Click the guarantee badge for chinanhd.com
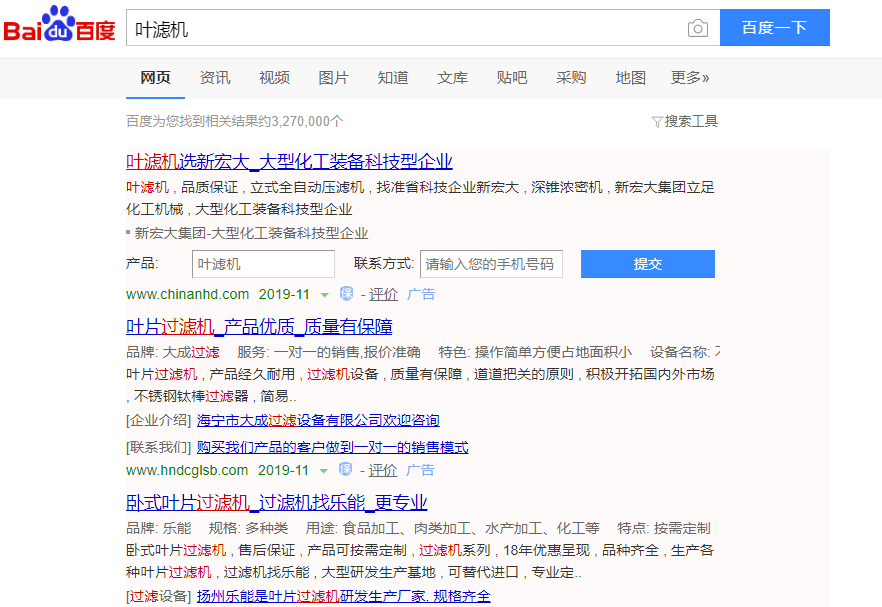 click(346, 293)
